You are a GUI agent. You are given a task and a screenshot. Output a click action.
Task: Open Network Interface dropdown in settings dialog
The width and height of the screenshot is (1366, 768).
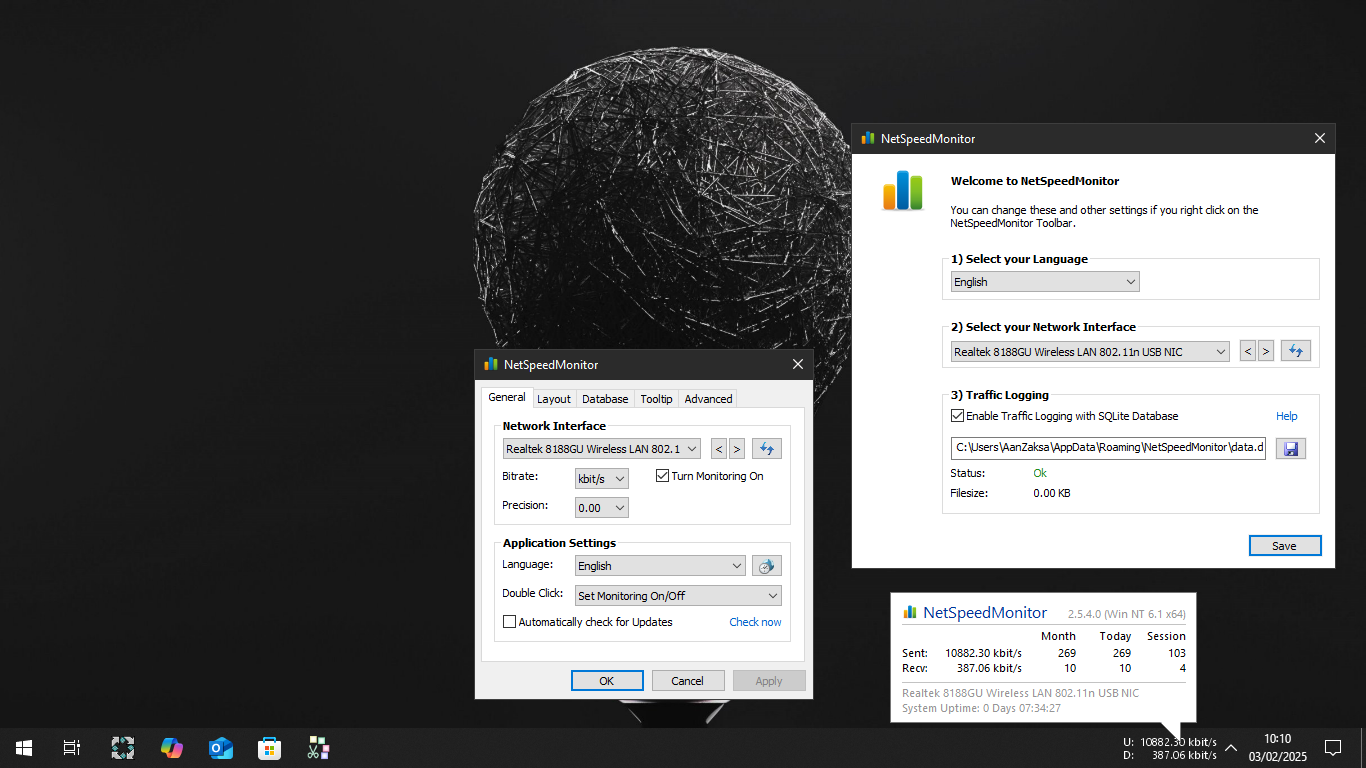[x=601, y=449]
